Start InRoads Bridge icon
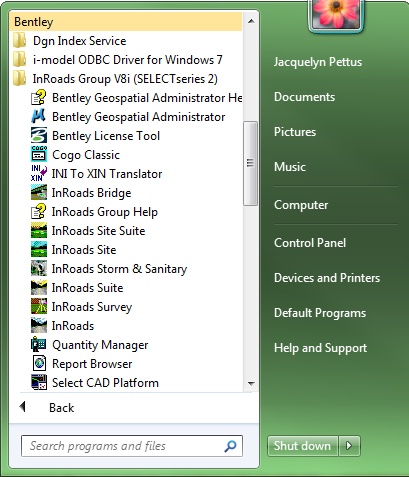The image size is (409, 477). pos(39,193)
